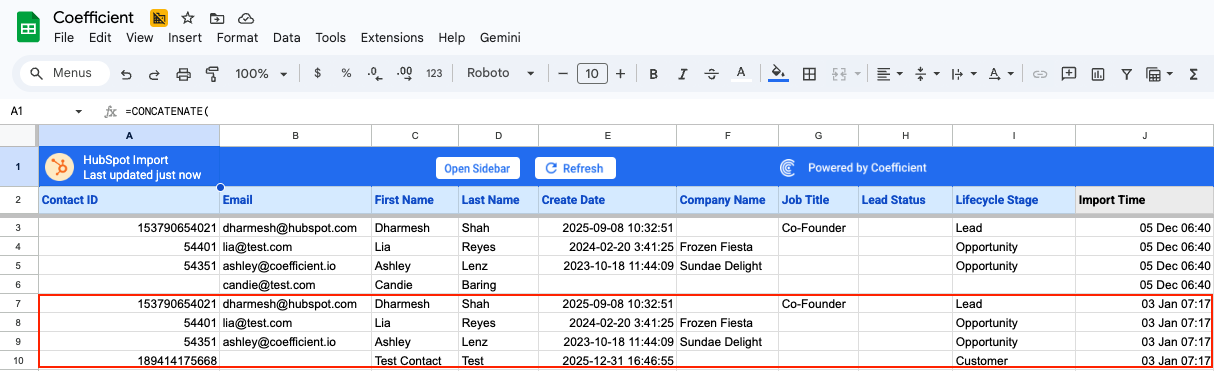The height and width of the screenshot is (371, 1214).
Task: Open the Data menu
Action: [x=287, y=38]
